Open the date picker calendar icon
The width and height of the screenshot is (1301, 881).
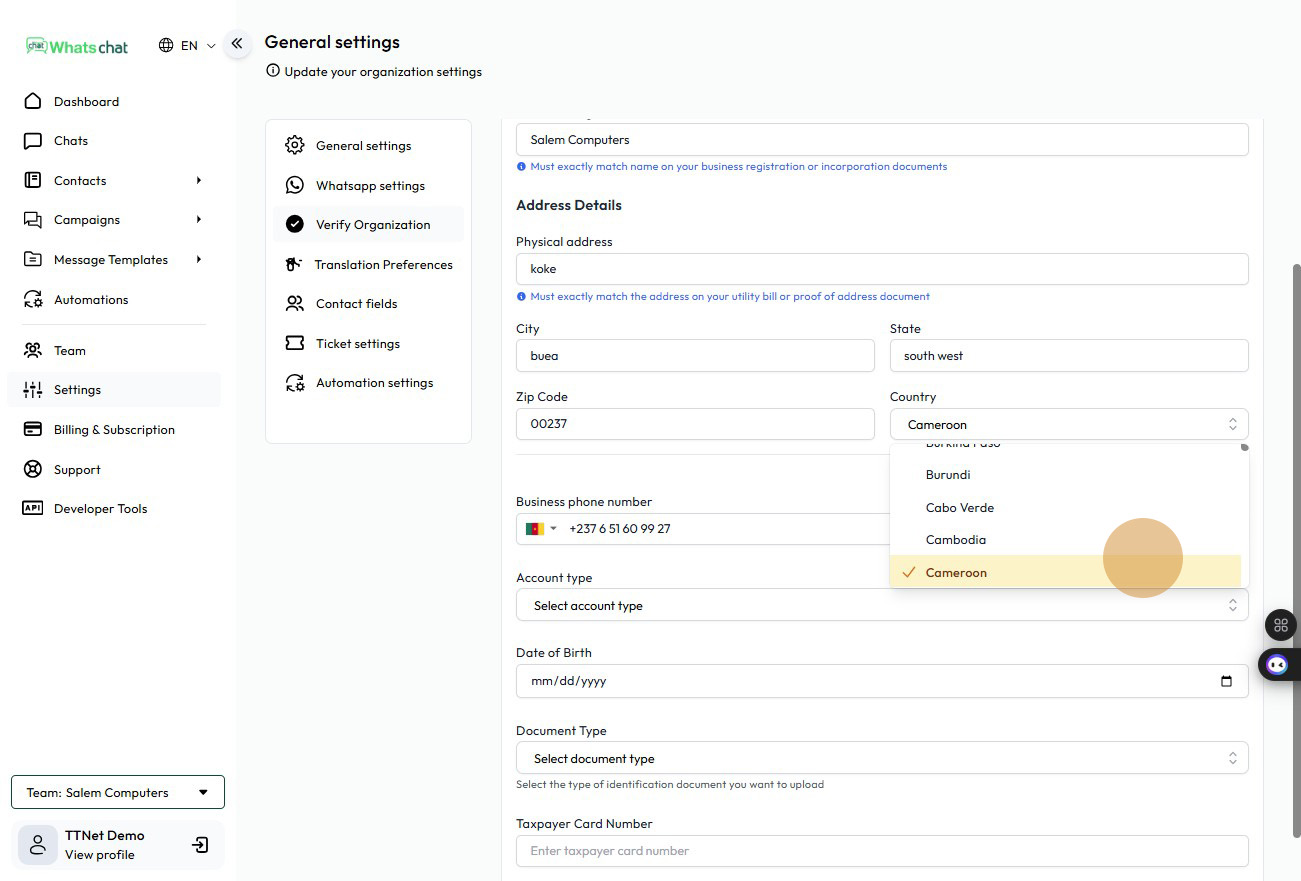[1226, 681]
